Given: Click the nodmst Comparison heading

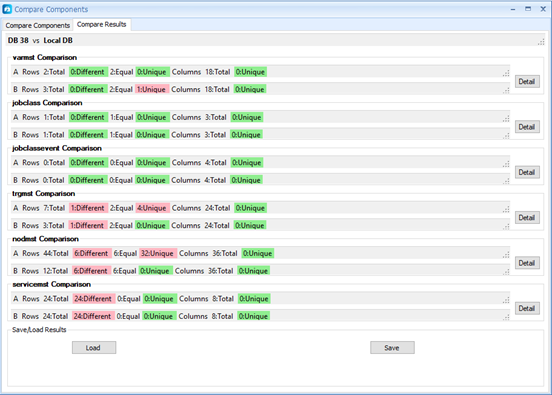Looking at the screenshot, I should tap(45, 239).
